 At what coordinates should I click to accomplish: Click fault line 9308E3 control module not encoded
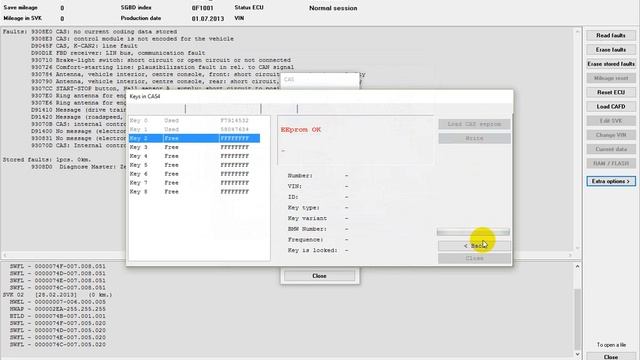pos(132,39)
